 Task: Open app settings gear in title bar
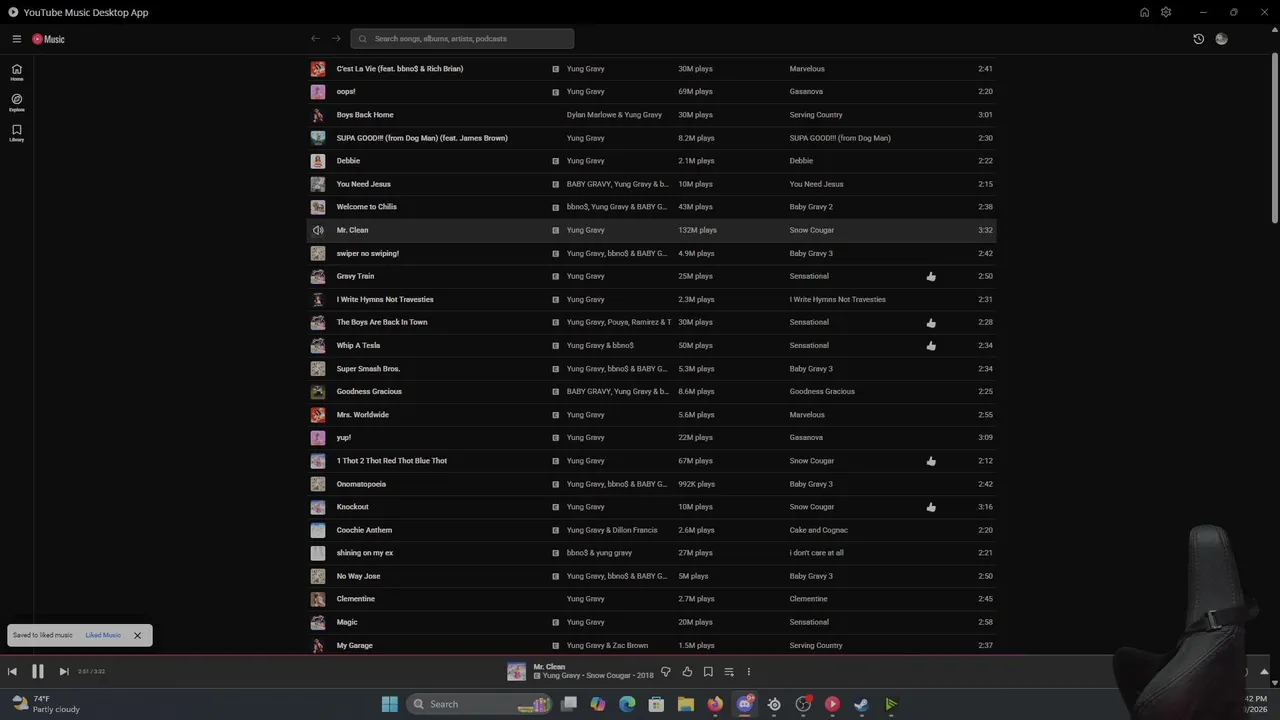(1166, 12)
